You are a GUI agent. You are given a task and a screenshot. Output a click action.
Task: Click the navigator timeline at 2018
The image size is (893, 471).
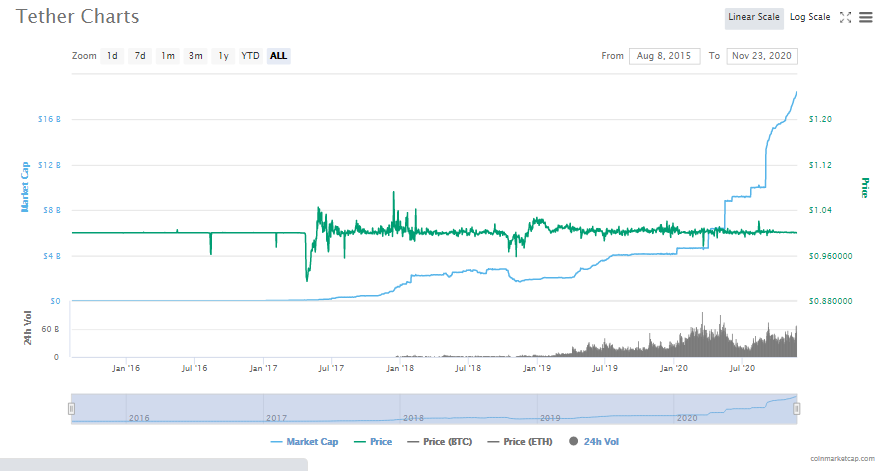(413, 418)
